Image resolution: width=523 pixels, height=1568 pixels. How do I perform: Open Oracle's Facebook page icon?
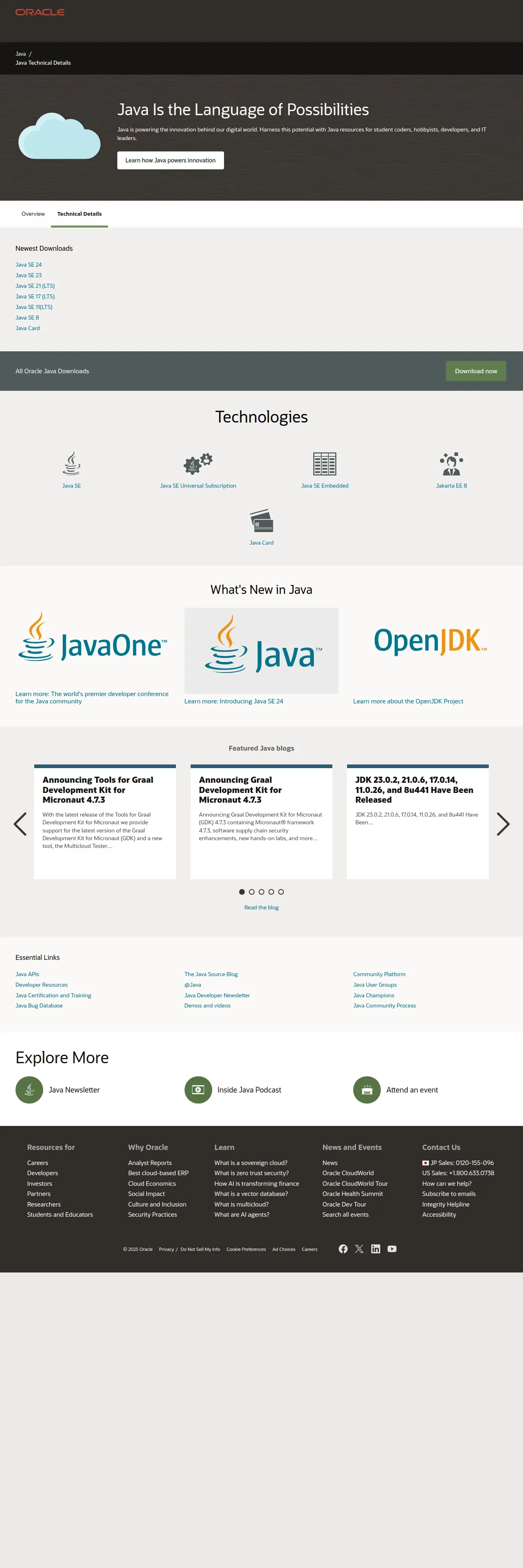point(343,1249)
